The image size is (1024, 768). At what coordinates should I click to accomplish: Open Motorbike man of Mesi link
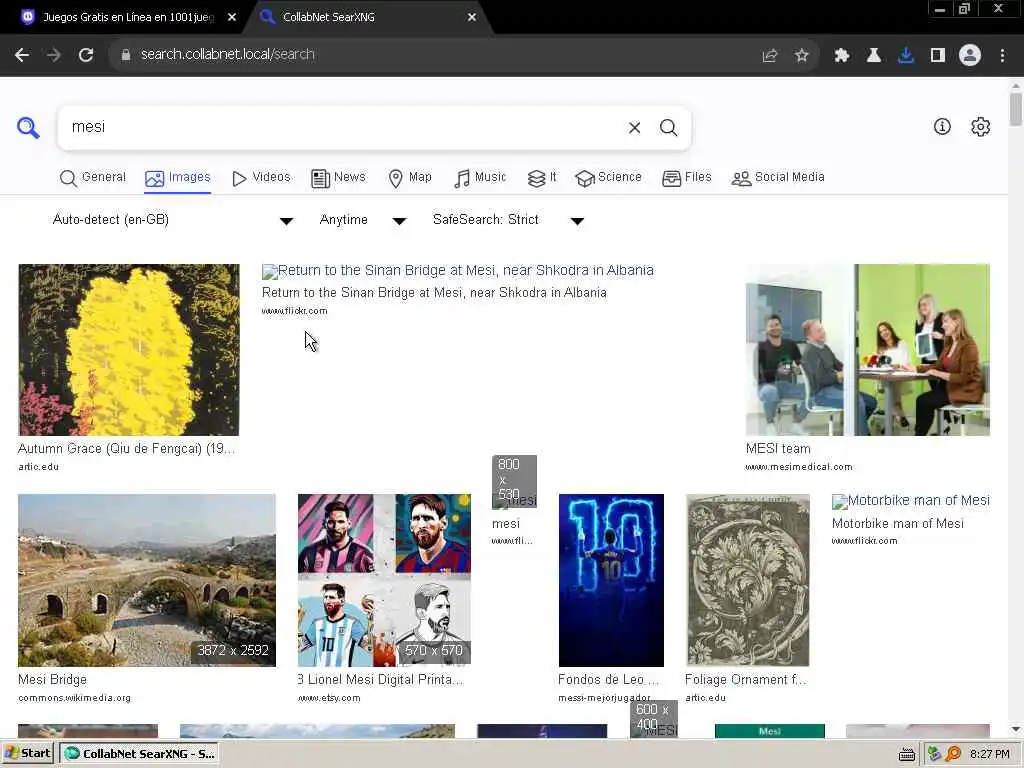911,501
